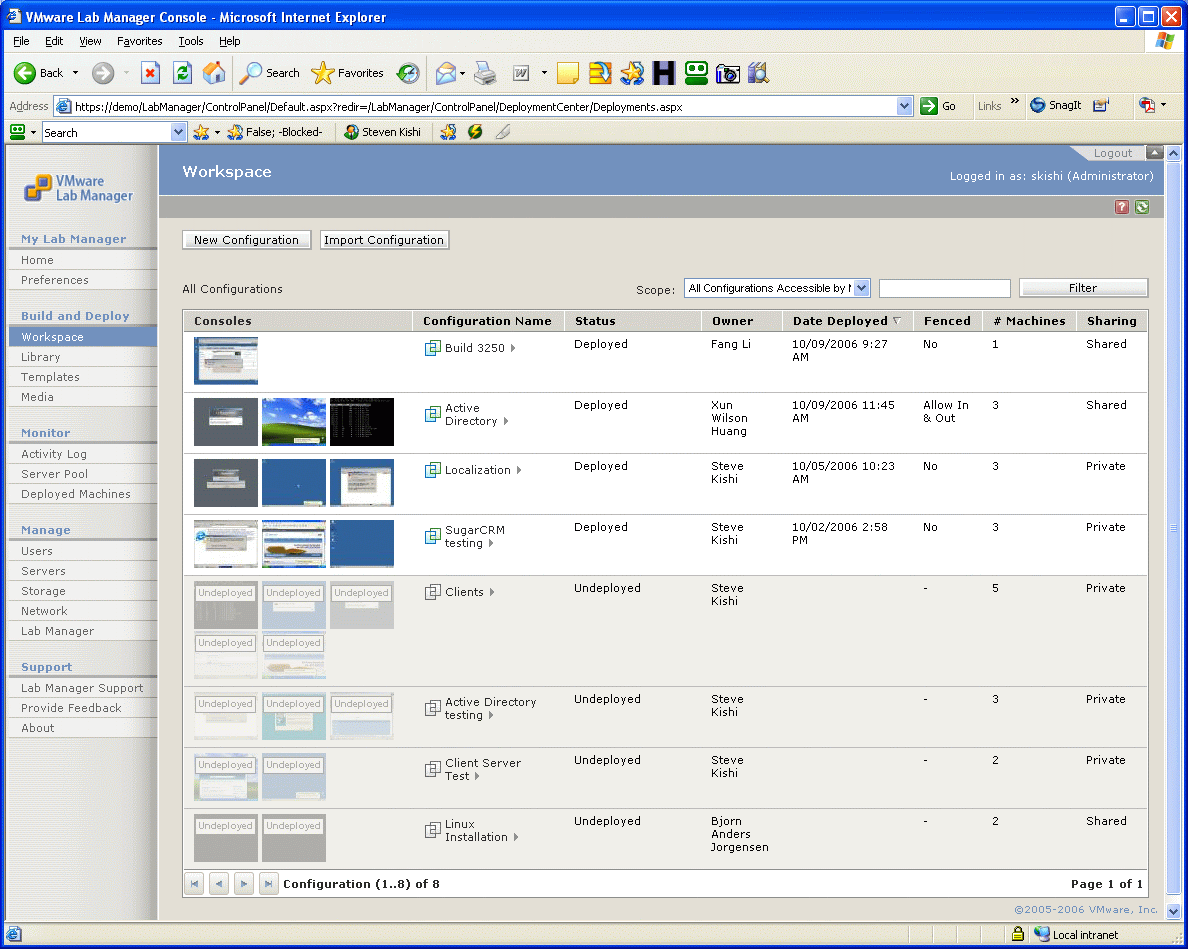Viewport: 1189px width, 950px height.
Task: Open the Favorites menu in the menu bar
Action: click(140, 41)
